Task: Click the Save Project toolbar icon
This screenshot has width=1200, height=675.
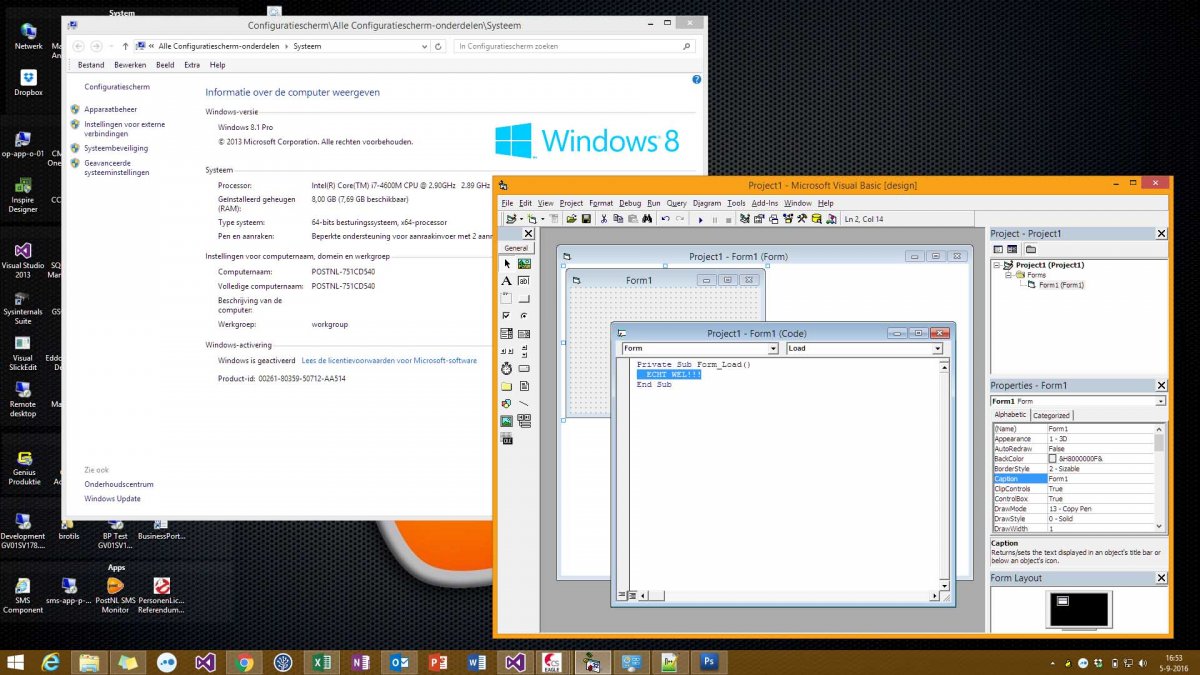Action: click(586, 219)
